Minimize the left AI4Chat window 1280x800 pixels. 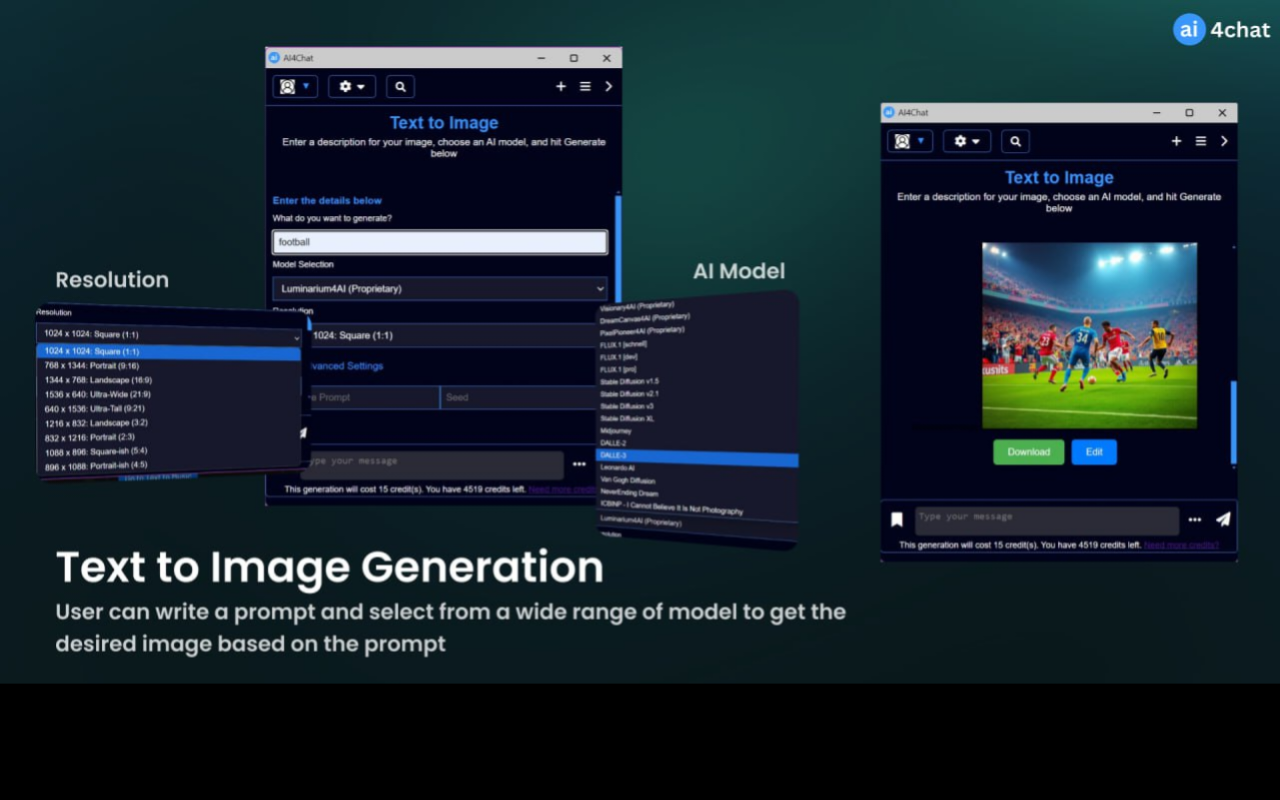pos(541,58)
